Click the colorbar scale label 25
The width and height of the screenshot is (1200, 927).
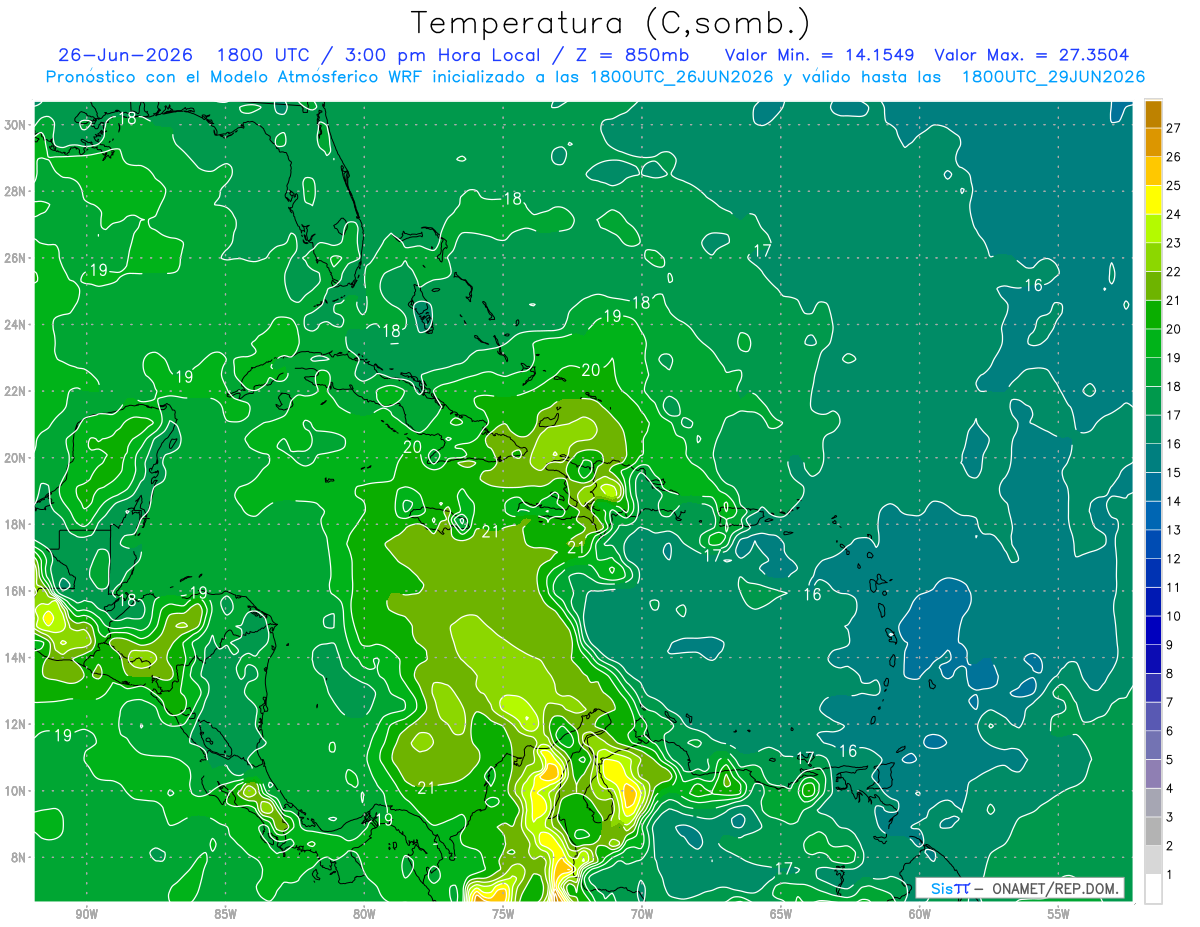[x=1173, y=185]
